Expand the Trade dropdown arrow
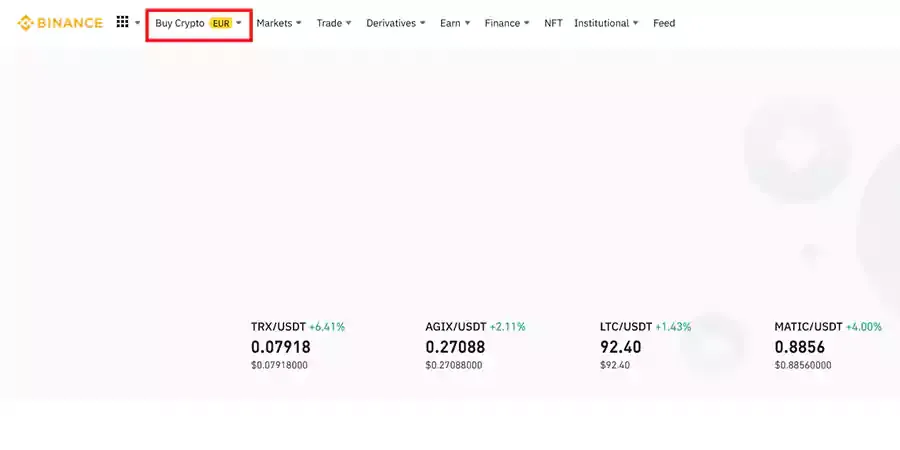 click(348, 23)
